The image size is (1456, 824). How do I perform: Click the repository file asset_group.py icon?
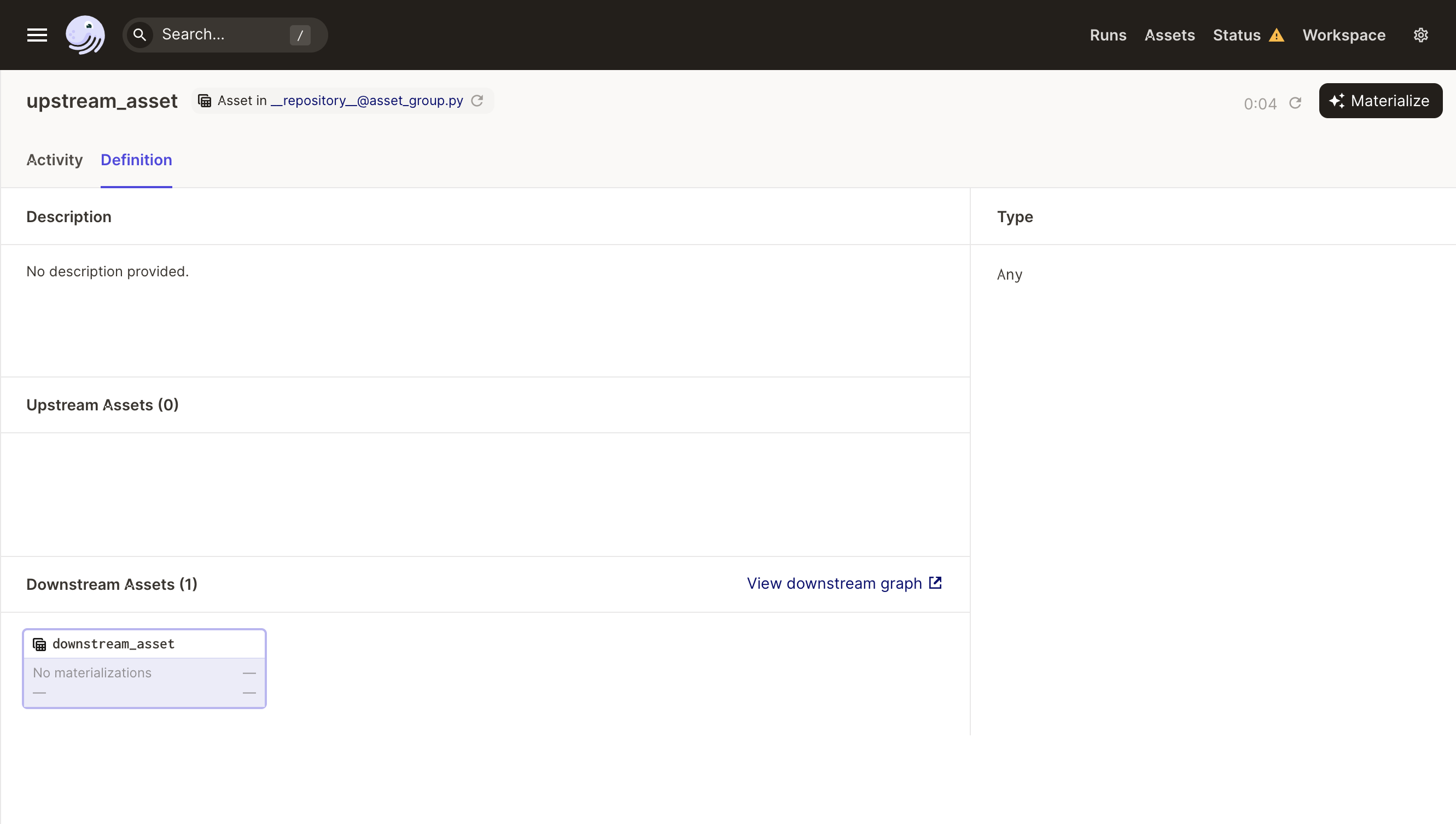[x=205, y=100]
